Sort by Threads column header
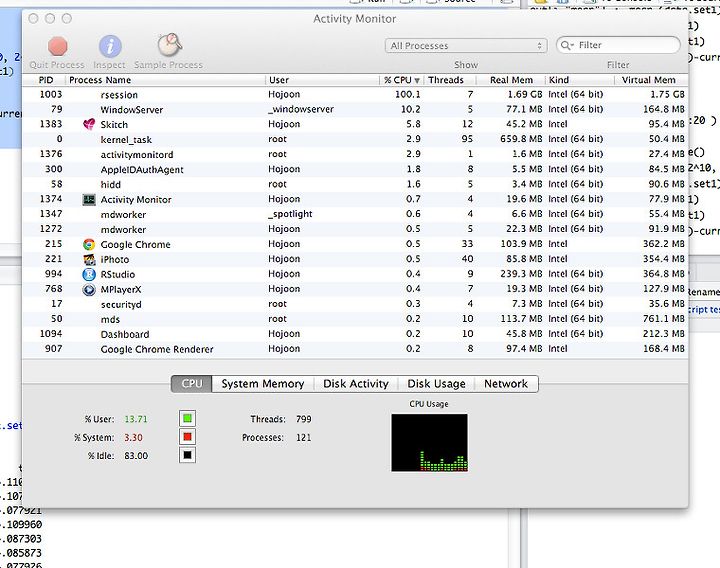 tap(450, 80)
